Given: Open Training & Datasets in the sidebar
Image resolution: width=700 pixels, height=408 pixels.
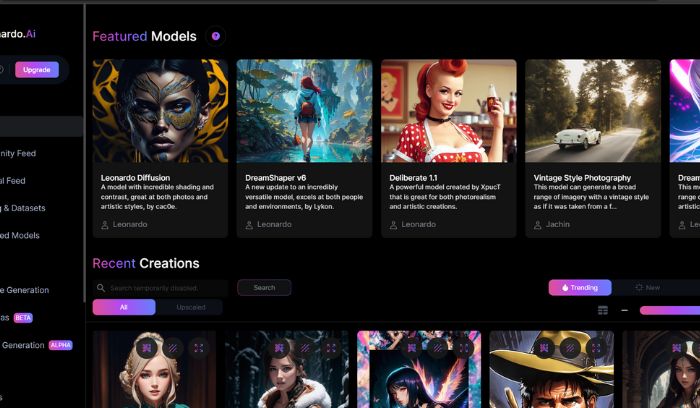Looking at the screenshot, I should (22, 208).
